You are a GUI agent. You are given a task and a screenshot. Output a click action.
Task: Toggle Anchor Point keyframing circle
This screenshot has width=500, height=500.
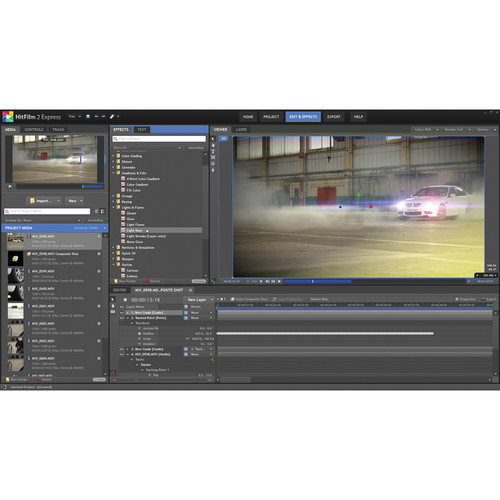click(140, 328)
